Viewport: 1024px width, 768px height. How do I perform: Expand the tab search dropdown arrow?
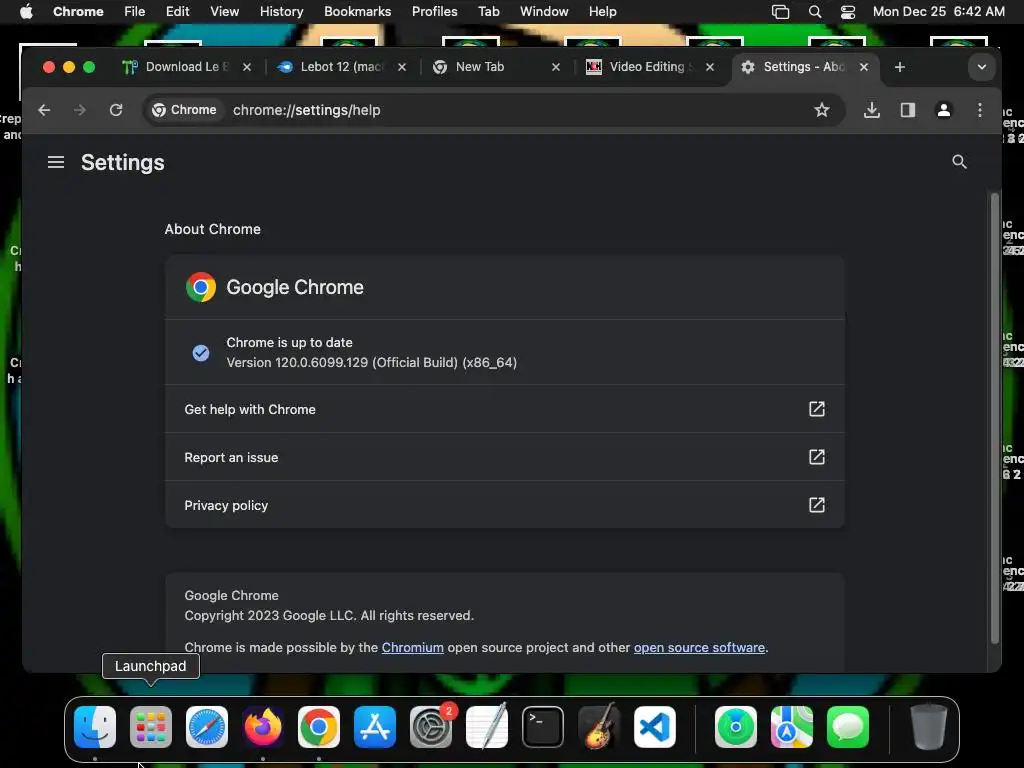pos(981,67)
